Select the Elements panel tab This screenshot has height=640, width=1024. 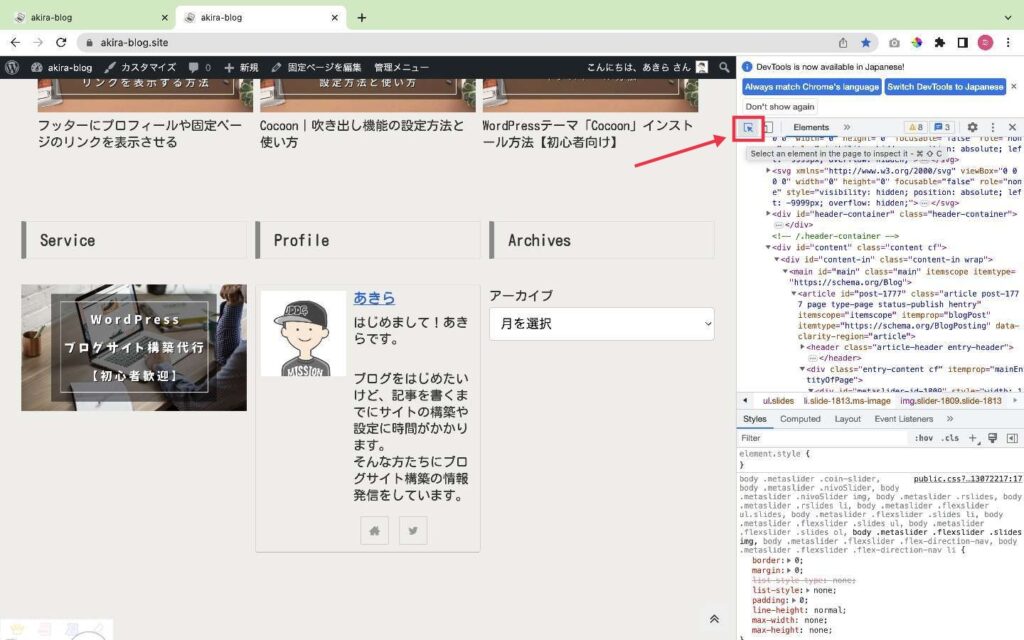click(x=811, y=127)
